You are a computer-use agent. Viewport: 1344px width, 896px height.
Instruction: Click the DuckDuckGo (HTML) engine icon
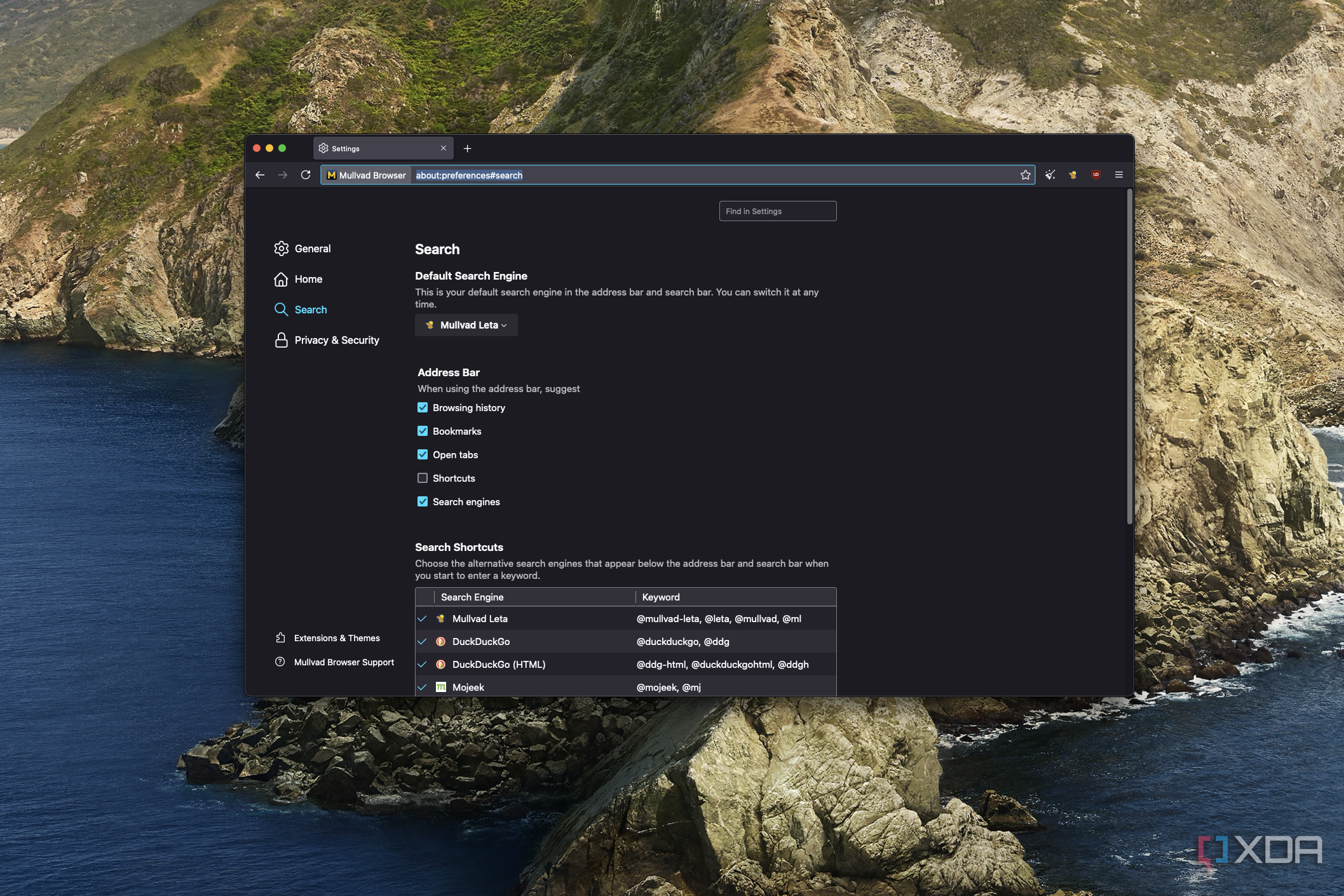coord(440,664)
